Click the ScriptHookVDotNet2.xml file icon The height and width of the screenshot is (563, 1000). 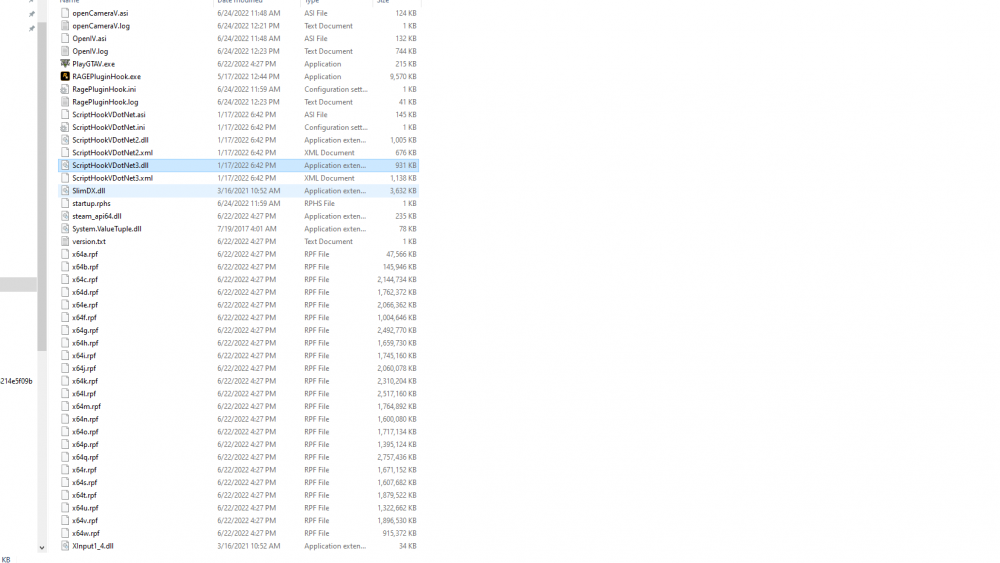point(64,152)
